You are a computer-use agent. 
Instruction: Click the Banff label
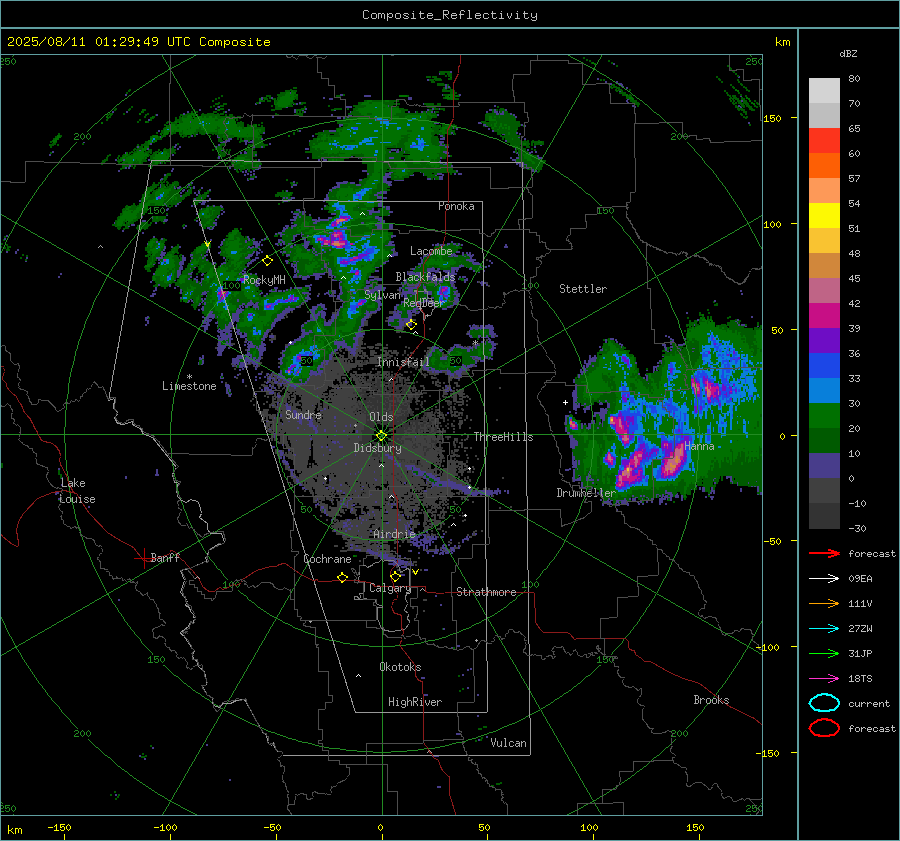[x=165, y=558]
